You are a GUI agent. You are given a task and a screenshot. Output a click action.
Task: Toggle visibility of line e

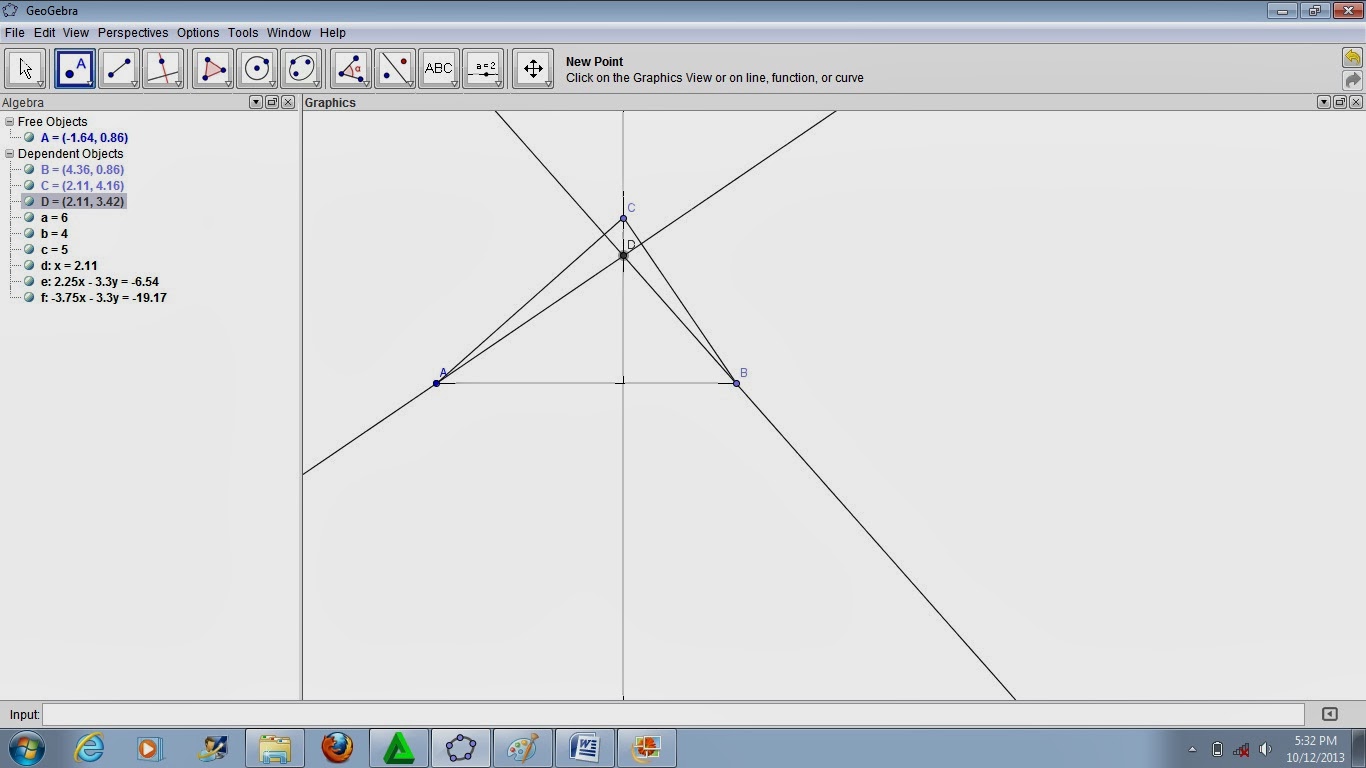[29, 281]
